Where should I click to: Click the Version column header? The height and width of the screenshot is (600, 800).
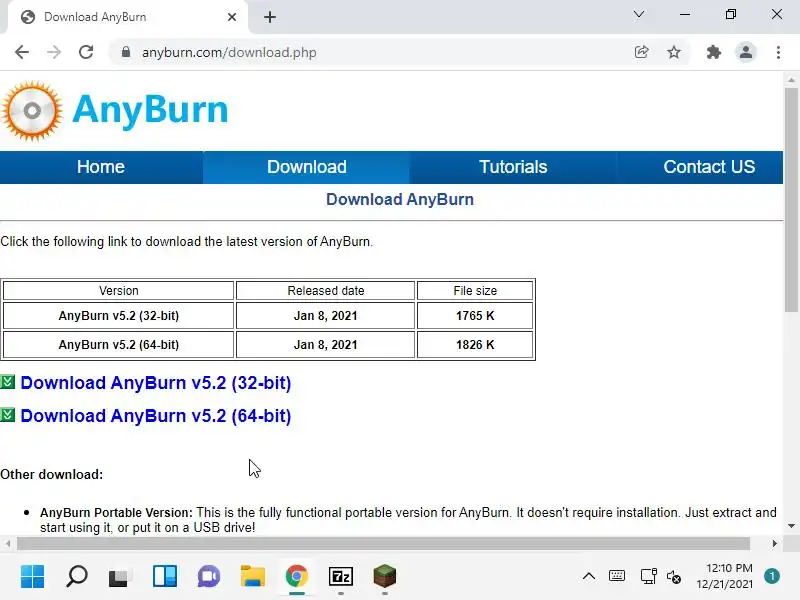[x=118, y=291]
